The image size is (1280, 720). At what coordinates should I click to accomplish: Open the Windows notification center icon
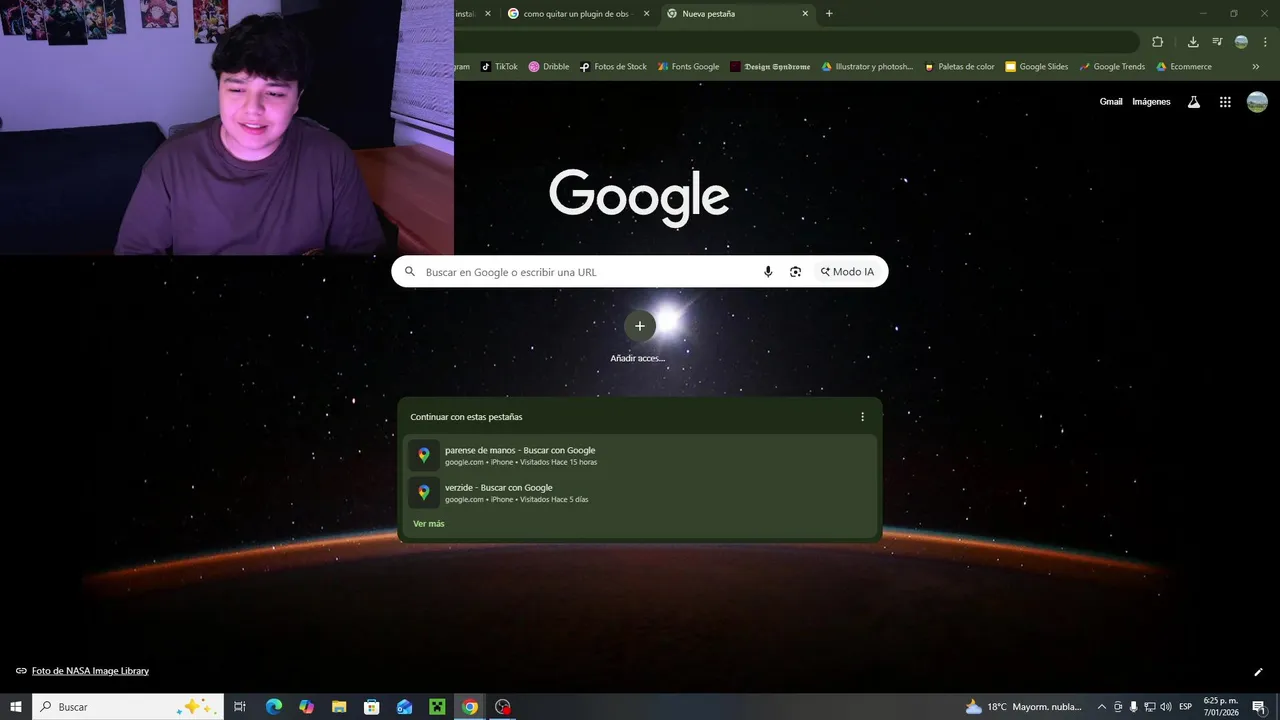(x=1258, y=707)
